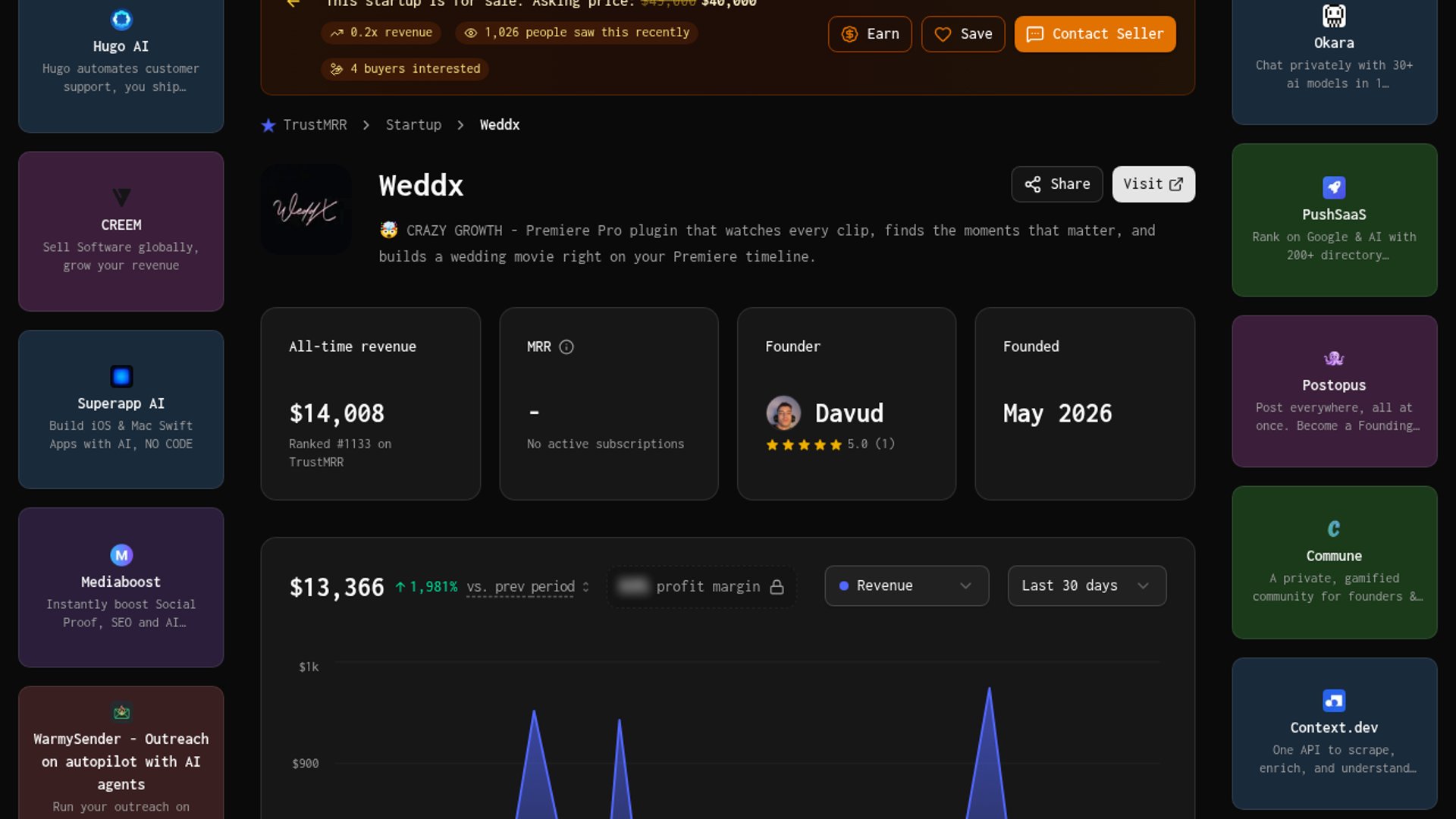Image resolution: width=1456 pixels, height=819 pixels.
Task: Click the eye icon beside people saw this
Action: [471, 33]
